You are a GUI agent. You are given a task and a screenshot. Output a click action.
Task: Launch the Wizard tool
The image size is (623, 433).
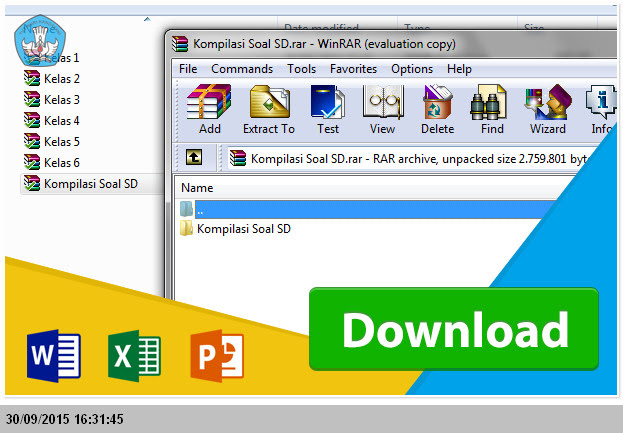pyautogui.click(x=548, y=102)
